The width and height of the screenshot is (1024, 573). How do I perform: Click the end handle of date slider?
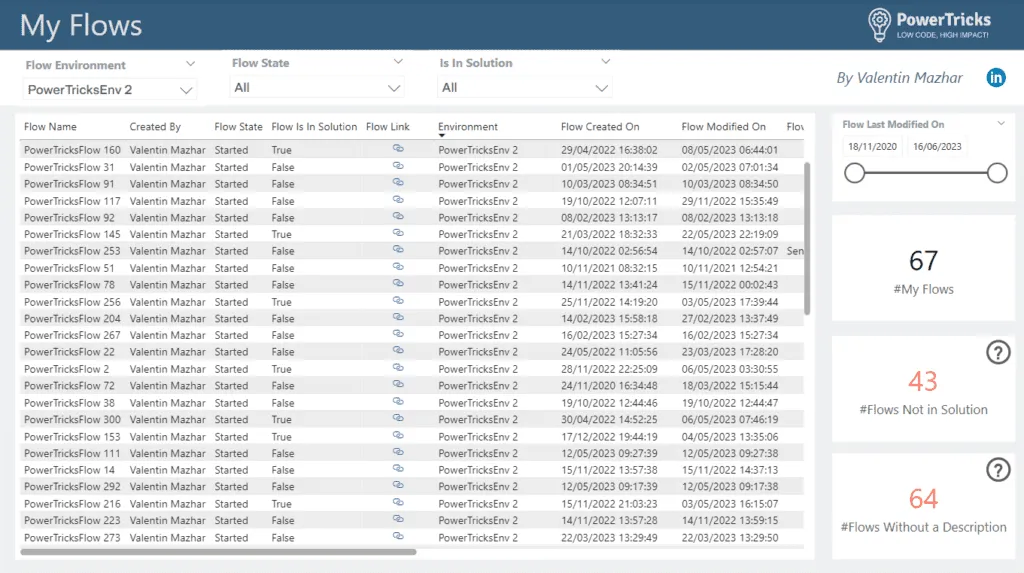click(997, 173)
